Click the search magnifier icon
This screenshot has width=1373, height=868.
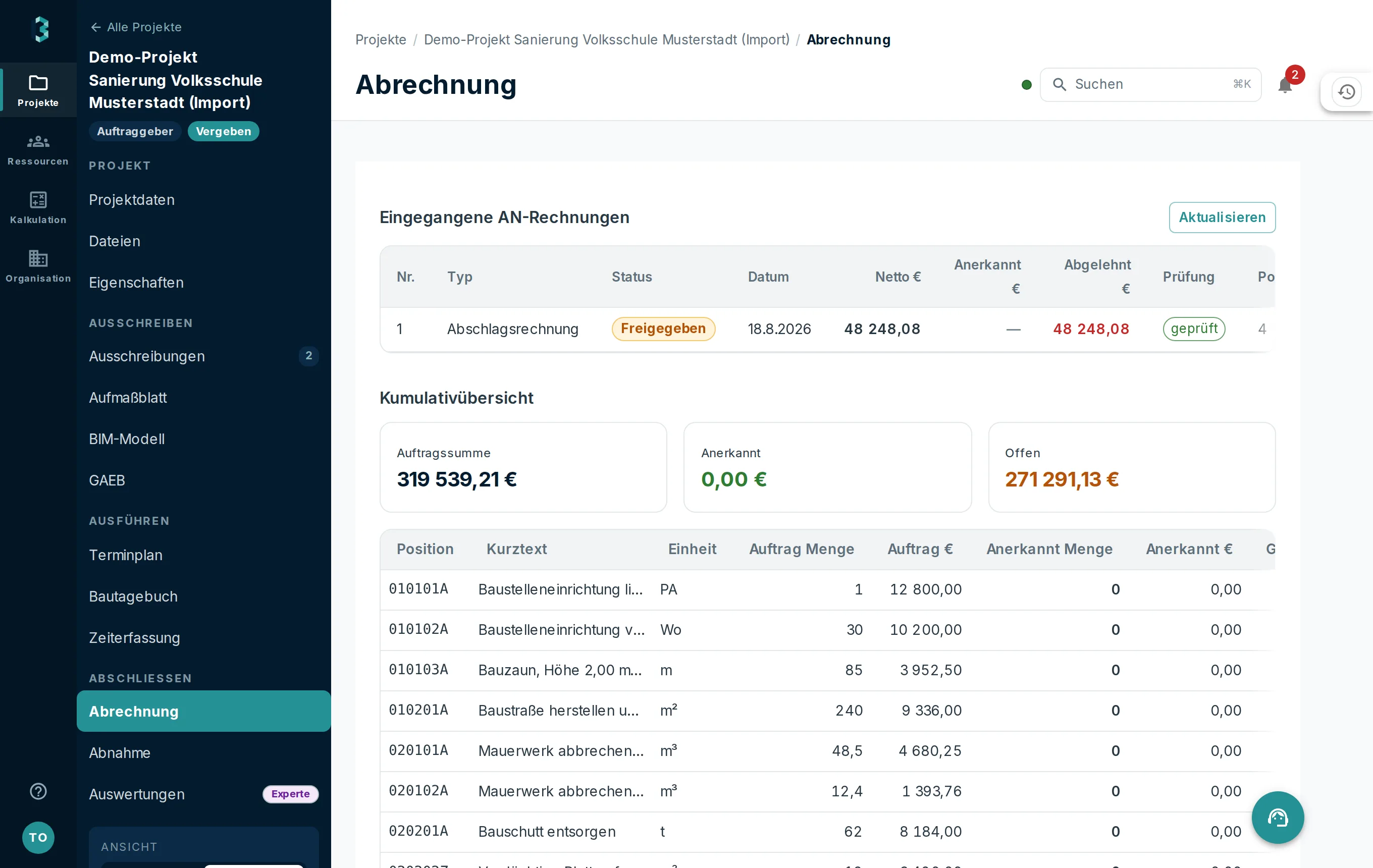[x=1060, y=84]
